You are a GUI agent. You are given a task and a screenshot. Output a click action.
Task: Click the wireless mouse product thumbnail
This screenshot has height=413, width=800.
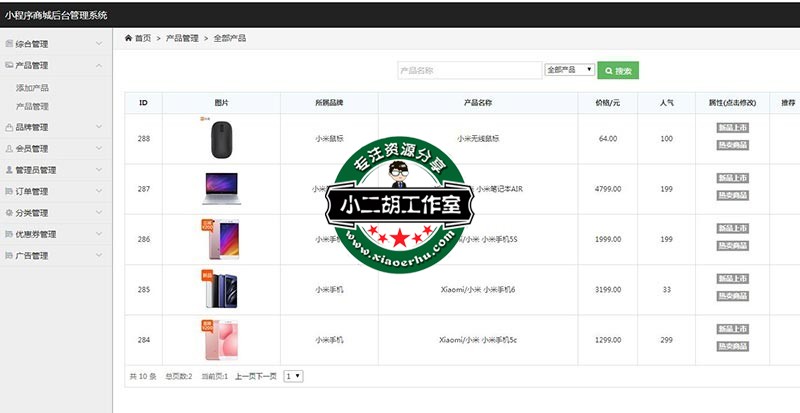click(x=221, y=139)
